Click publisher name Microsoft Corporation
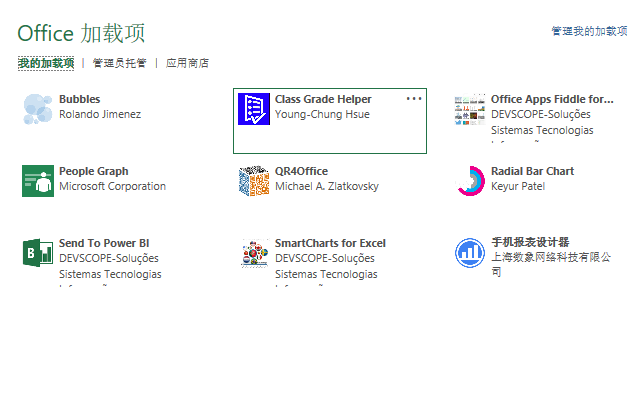 (113, 187)
